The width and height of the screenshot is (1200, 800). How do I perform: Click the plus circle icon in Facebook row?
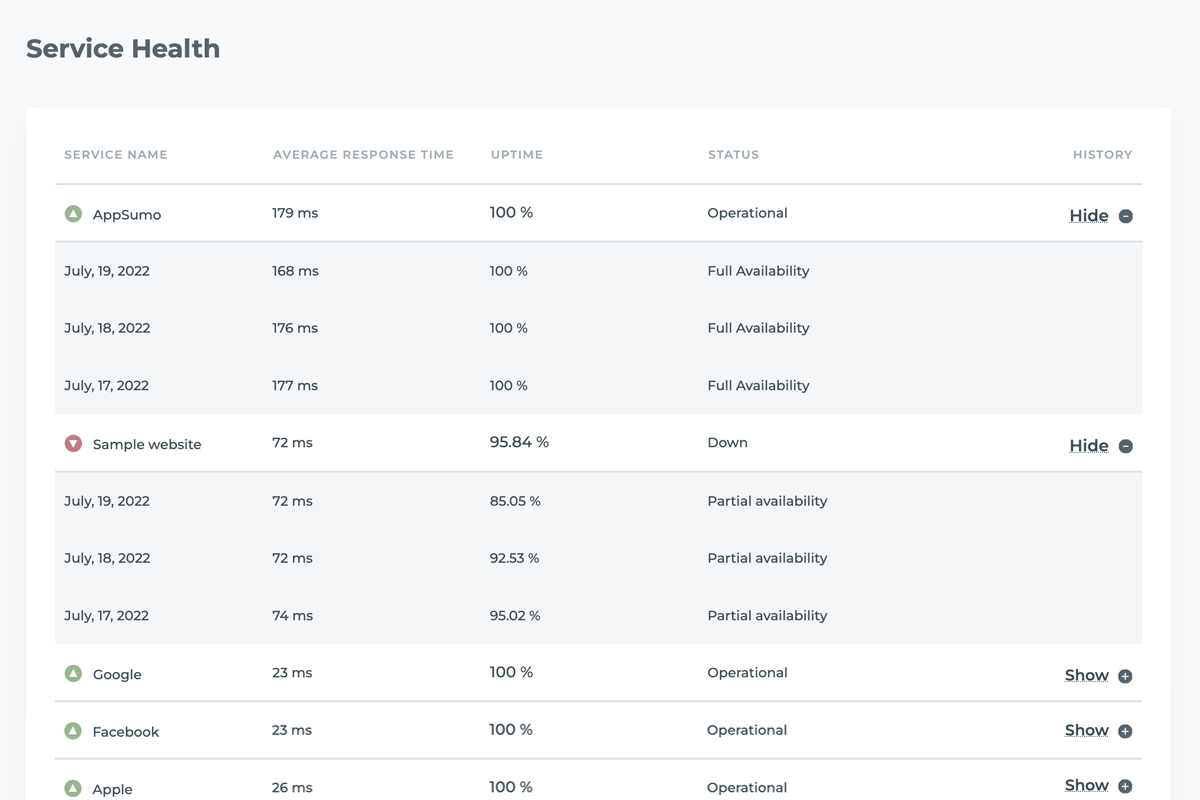(1125, 731)
